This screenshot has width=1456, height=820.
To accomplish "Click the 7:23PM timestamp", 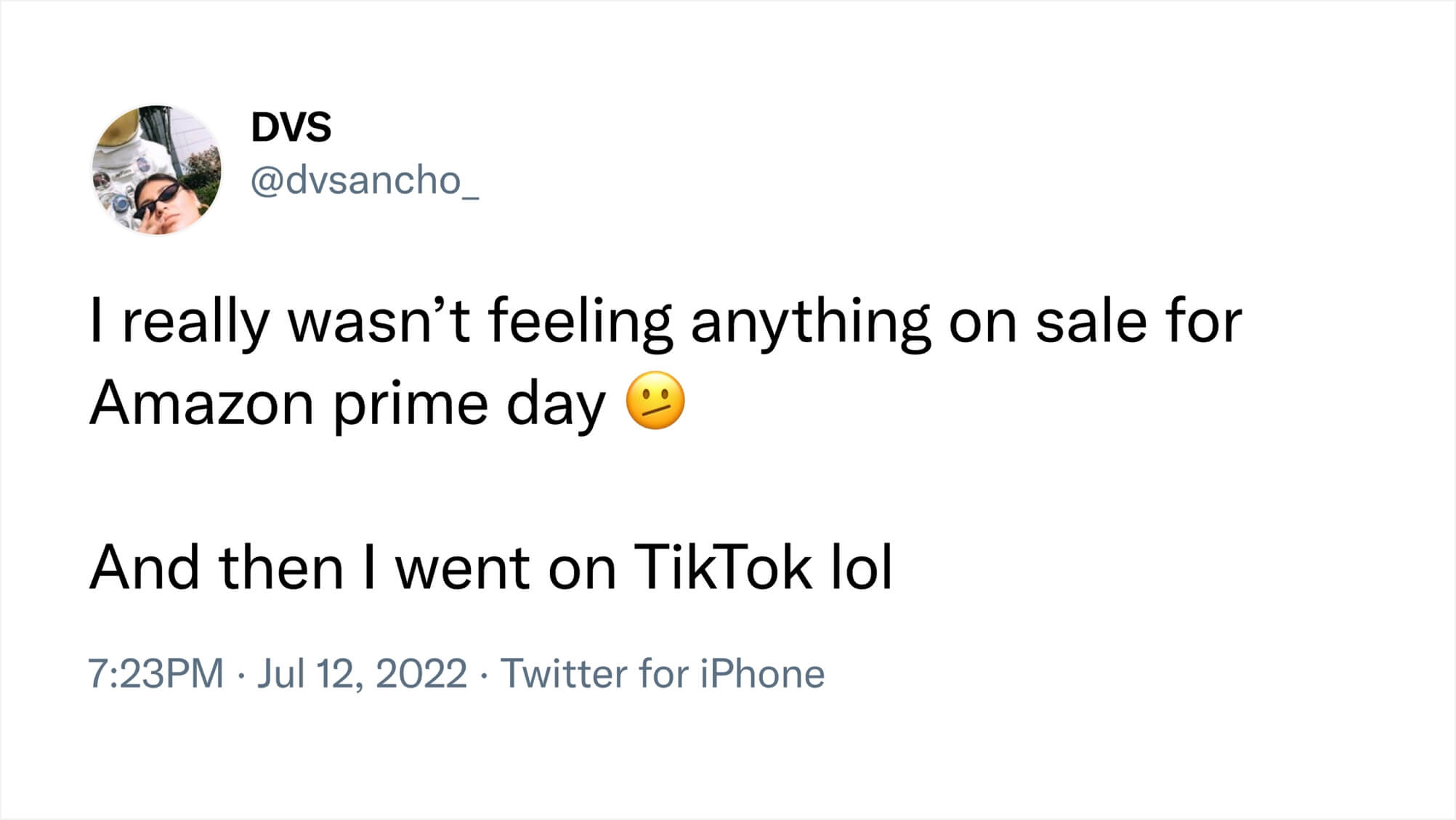I will click(156, 673).
